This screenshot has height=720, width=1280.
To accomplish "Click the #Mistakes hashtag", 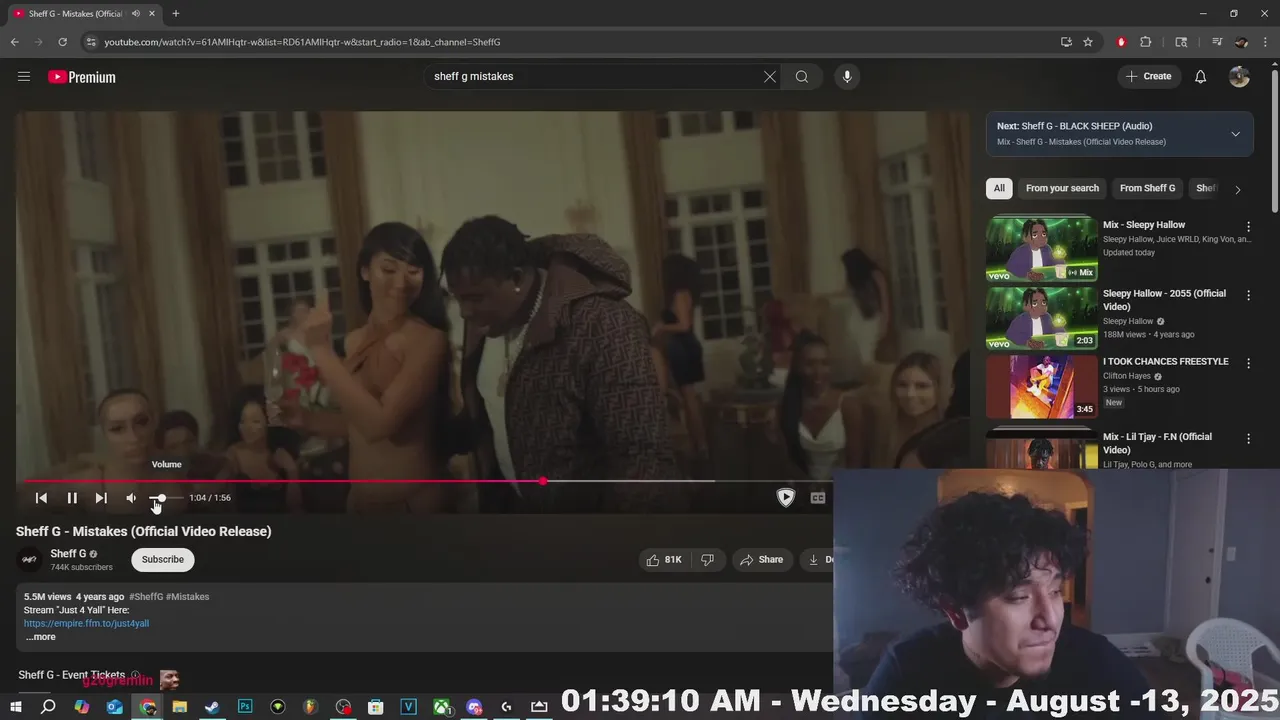I will (188, 597).
